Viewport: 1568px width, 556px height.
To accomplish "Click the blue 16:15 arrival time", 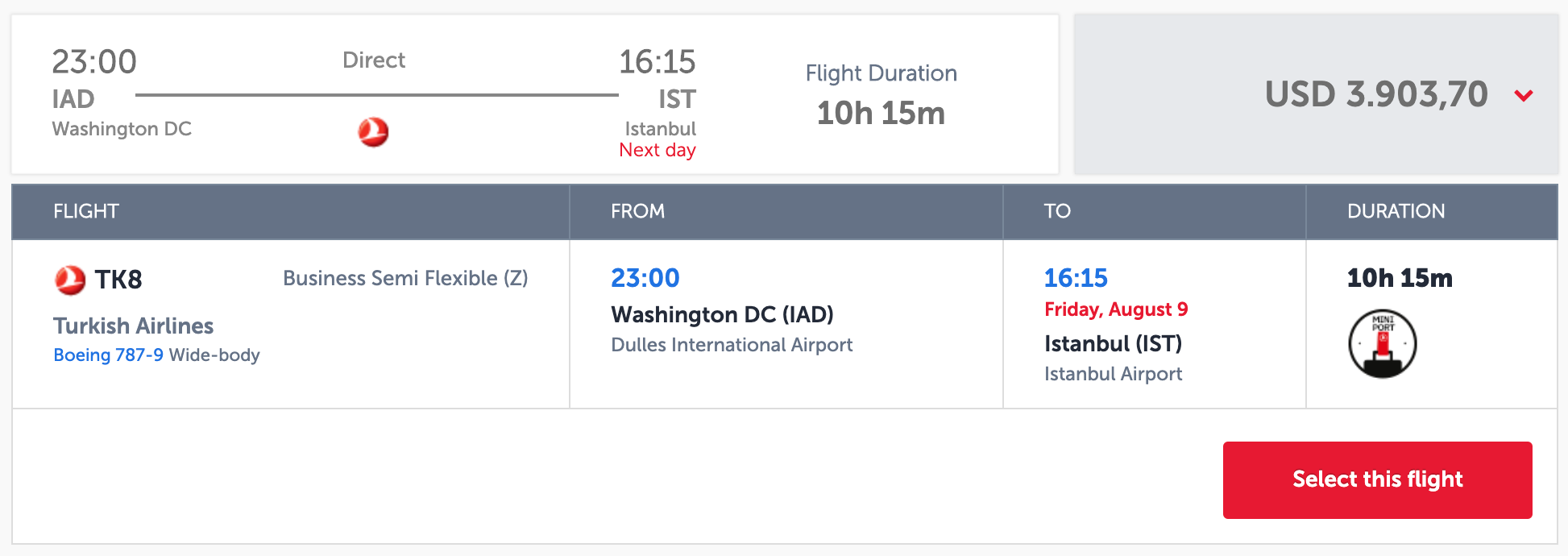I will (1076, 278).
